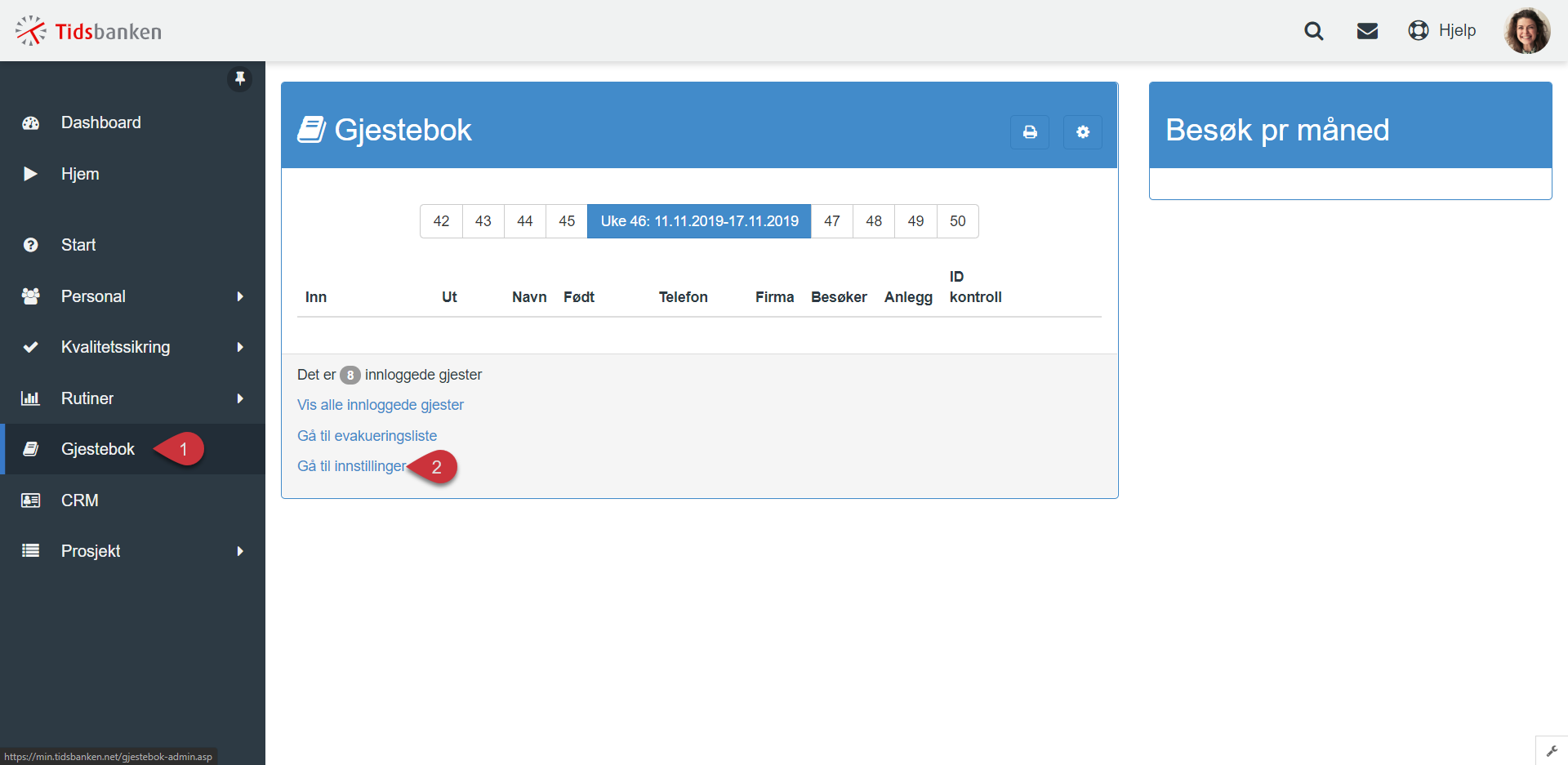The width and height of the screenshot is (1568, 765).
Task: Expand the Prosjekt submenu arrow
Action: [240, 551]
